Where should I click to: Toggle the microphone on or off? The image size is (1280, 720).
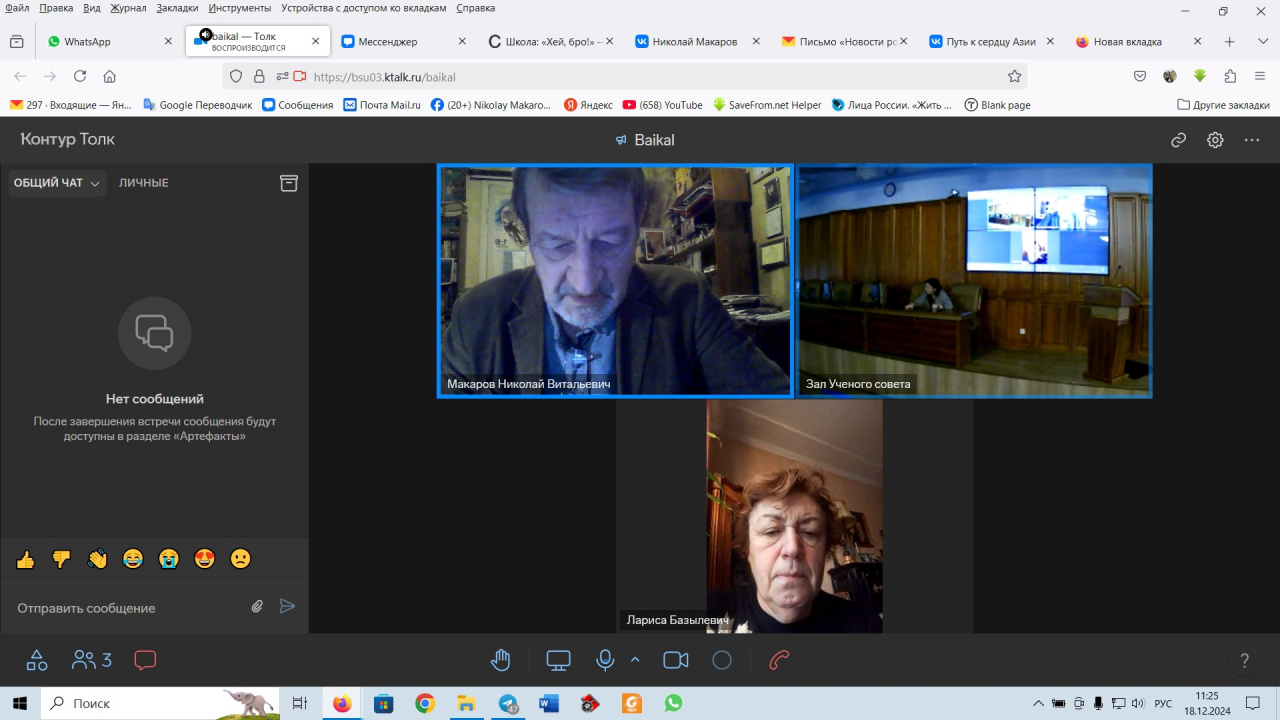pyautogui.click(x=605, y=660)
